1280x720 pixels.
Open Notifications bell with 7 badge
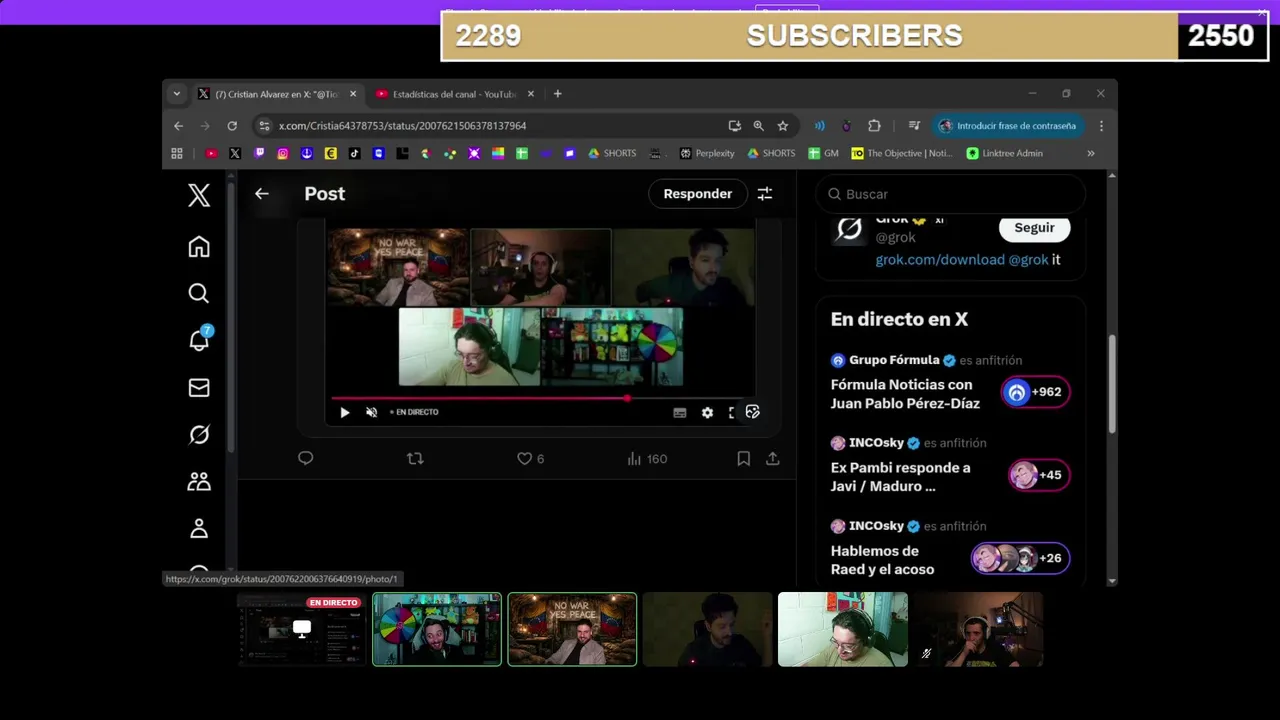click(x=199, y=340)
